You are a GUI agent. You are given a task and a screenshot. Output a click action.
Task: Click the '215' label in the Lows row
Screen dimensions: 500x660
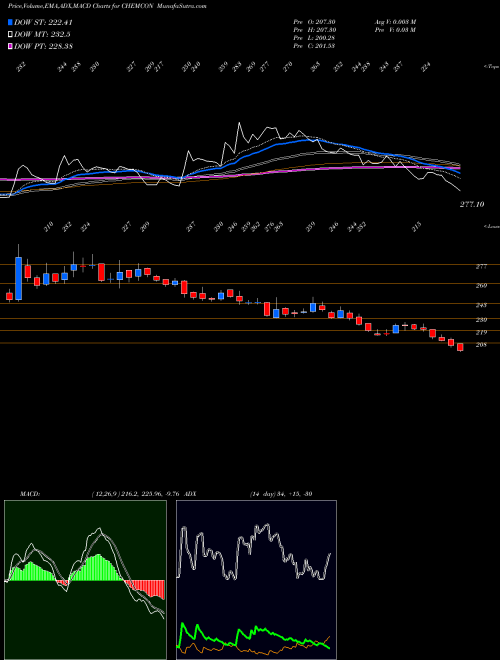(417, 227)
